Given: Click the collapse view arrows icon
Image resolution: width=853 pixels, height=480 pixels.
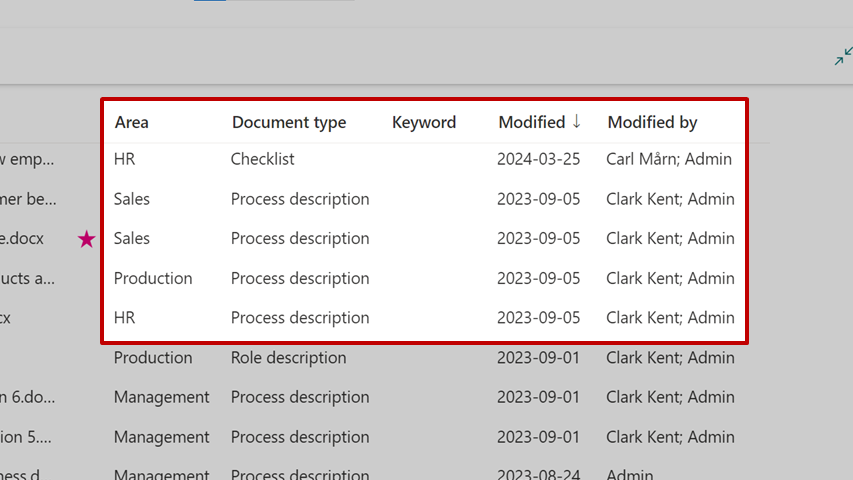Looking at the screenshot, I should tap(843, 57).
